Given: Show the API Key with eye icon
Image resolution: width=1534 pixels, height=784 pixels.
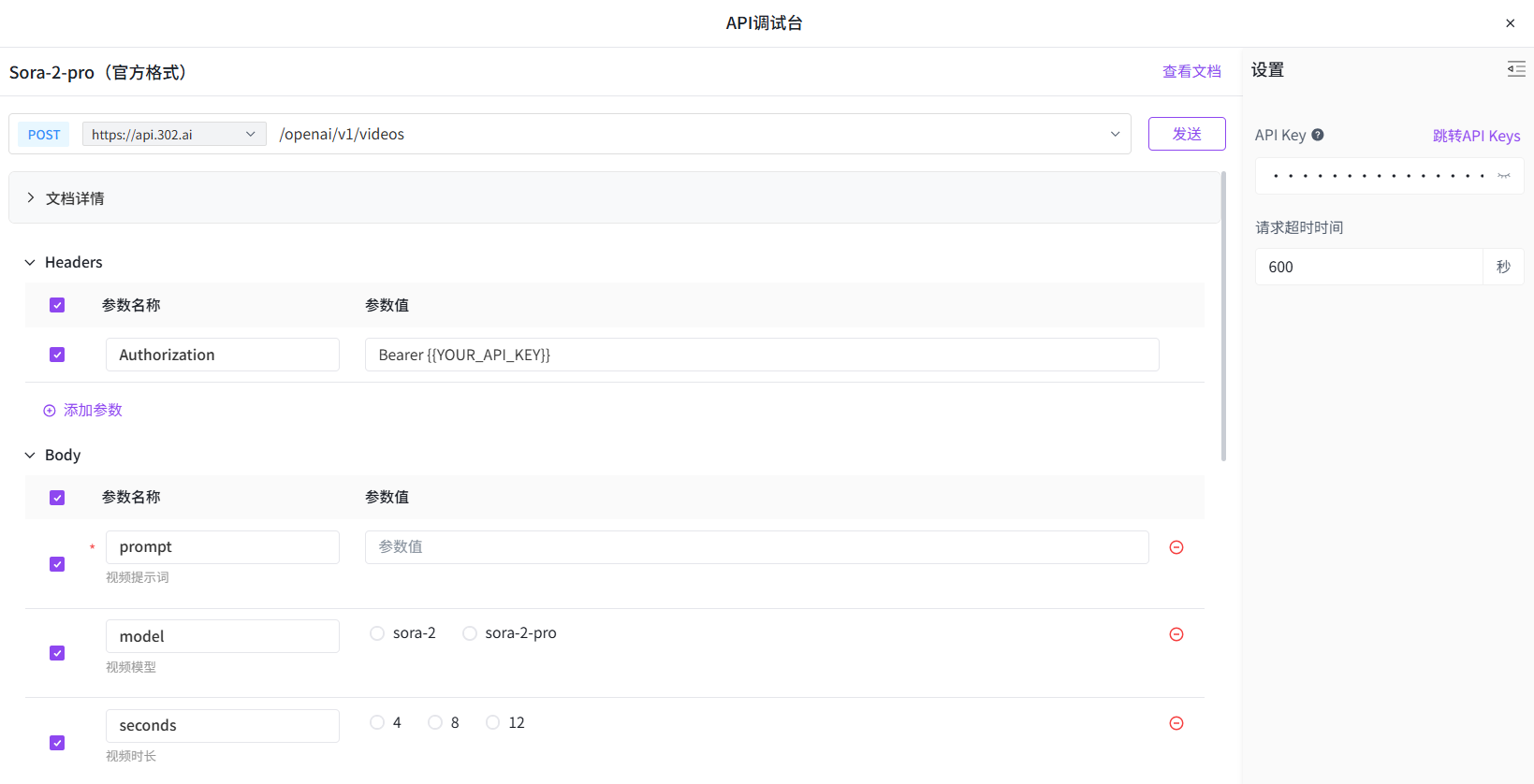Looking at the screenshot, I should (1503, 176).
